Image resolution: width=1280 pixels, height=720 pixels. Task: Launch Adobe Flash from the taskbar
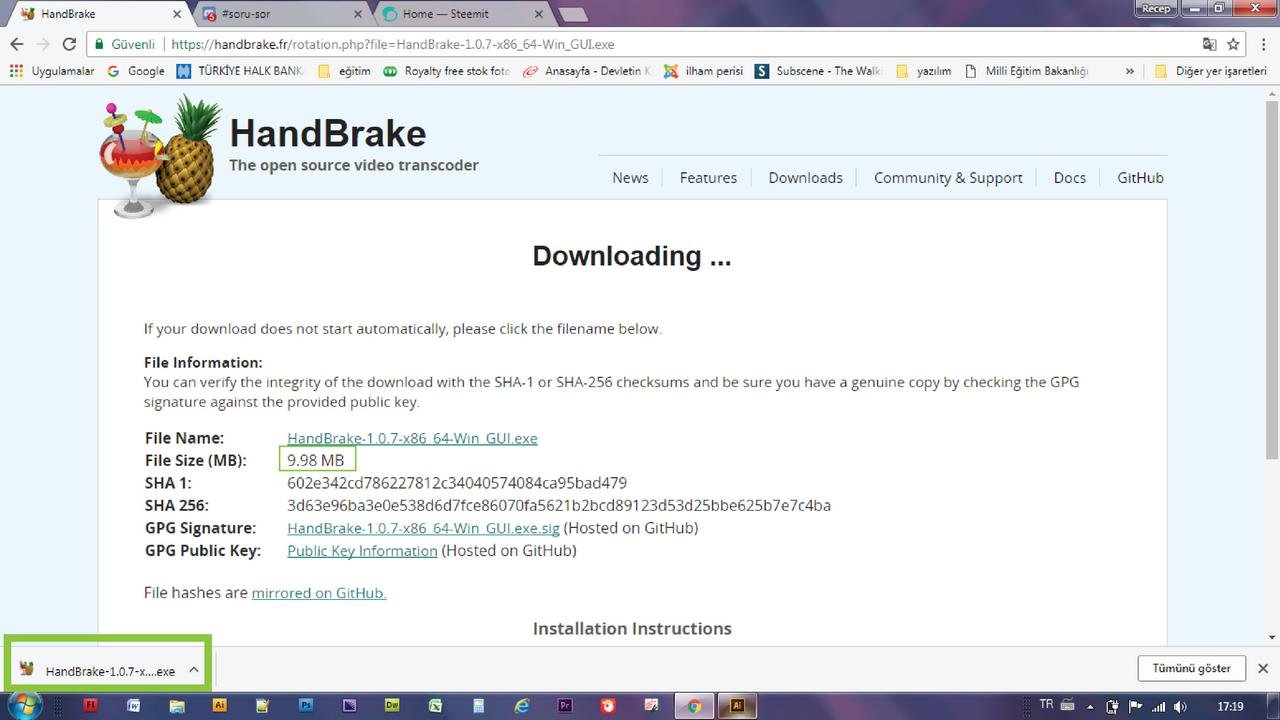(91, 705)
